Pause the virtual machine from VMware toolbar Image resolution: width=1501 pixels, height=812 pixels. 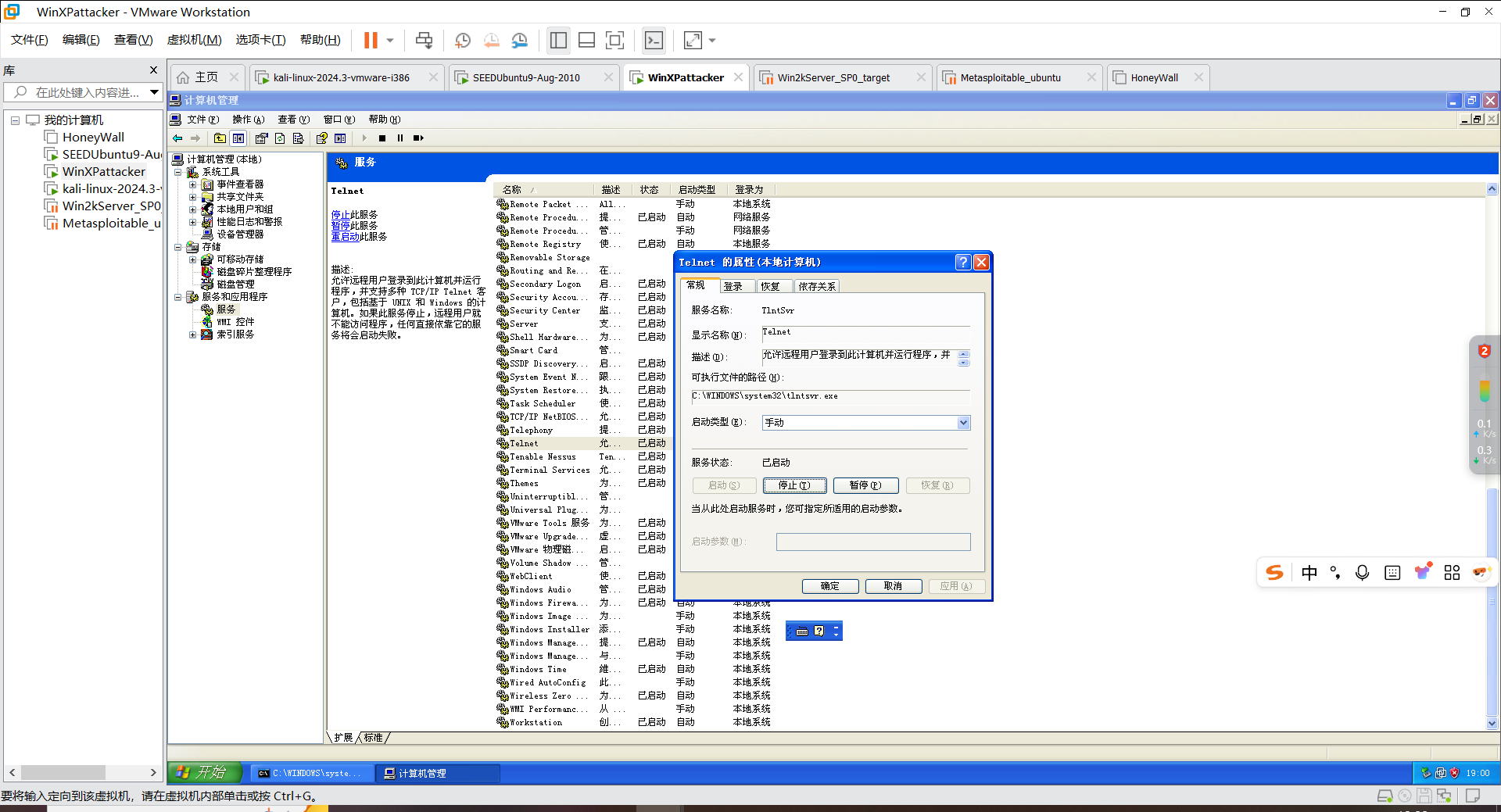click(371, 40)
